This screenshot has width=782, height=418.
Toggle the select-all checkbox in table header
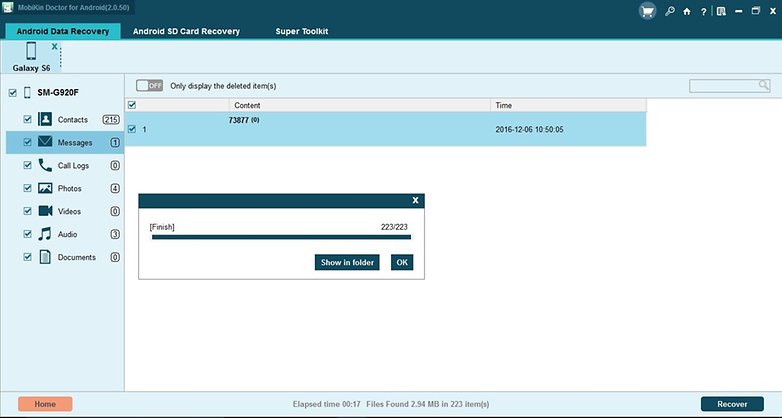132,104
